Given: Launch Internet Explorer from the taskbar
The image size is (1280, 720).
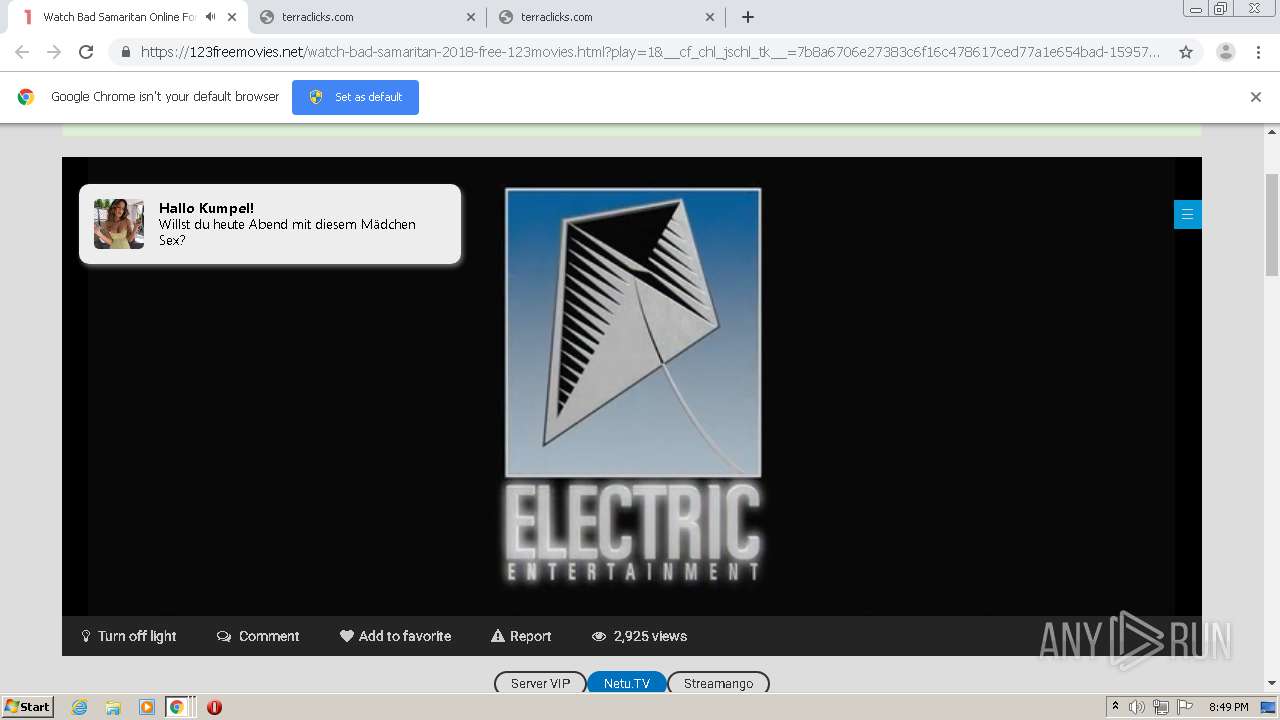Looking at the screenshot, I should [79, 707].
